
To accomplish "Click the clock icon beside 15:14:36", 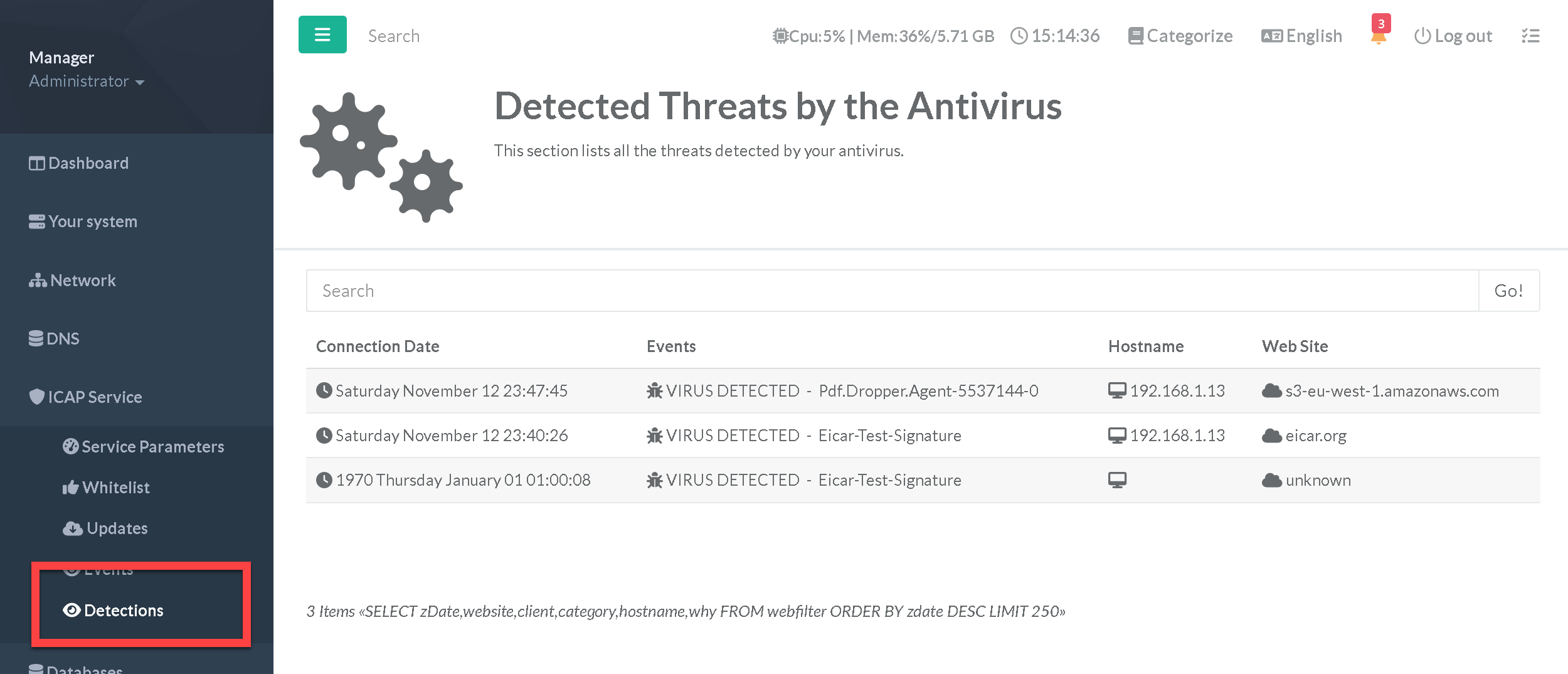I will pos(1019,36).
